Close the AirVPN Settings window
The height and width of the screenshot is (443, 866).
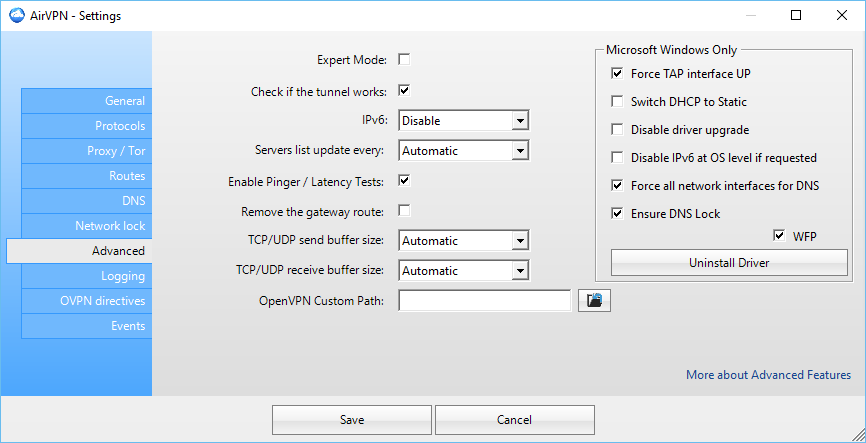pyautogui.click(x=841, y=15)
